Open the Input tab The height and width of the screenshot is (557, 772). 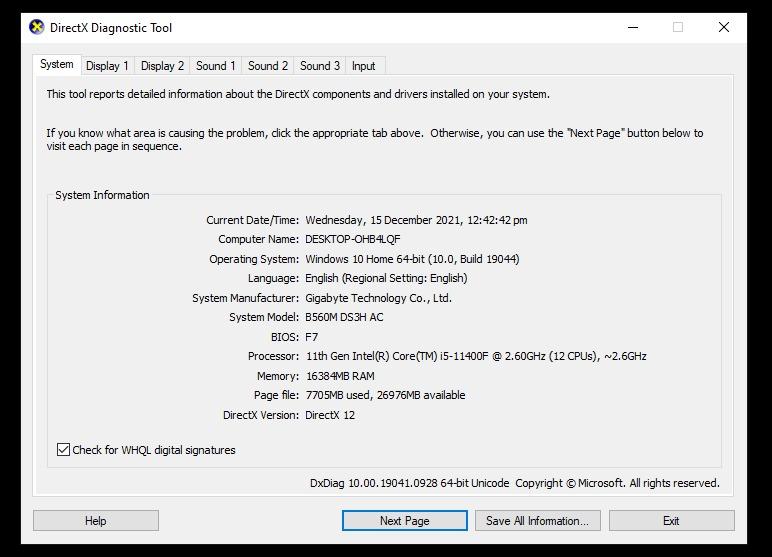pyautogui.click(x=363, y=66)
